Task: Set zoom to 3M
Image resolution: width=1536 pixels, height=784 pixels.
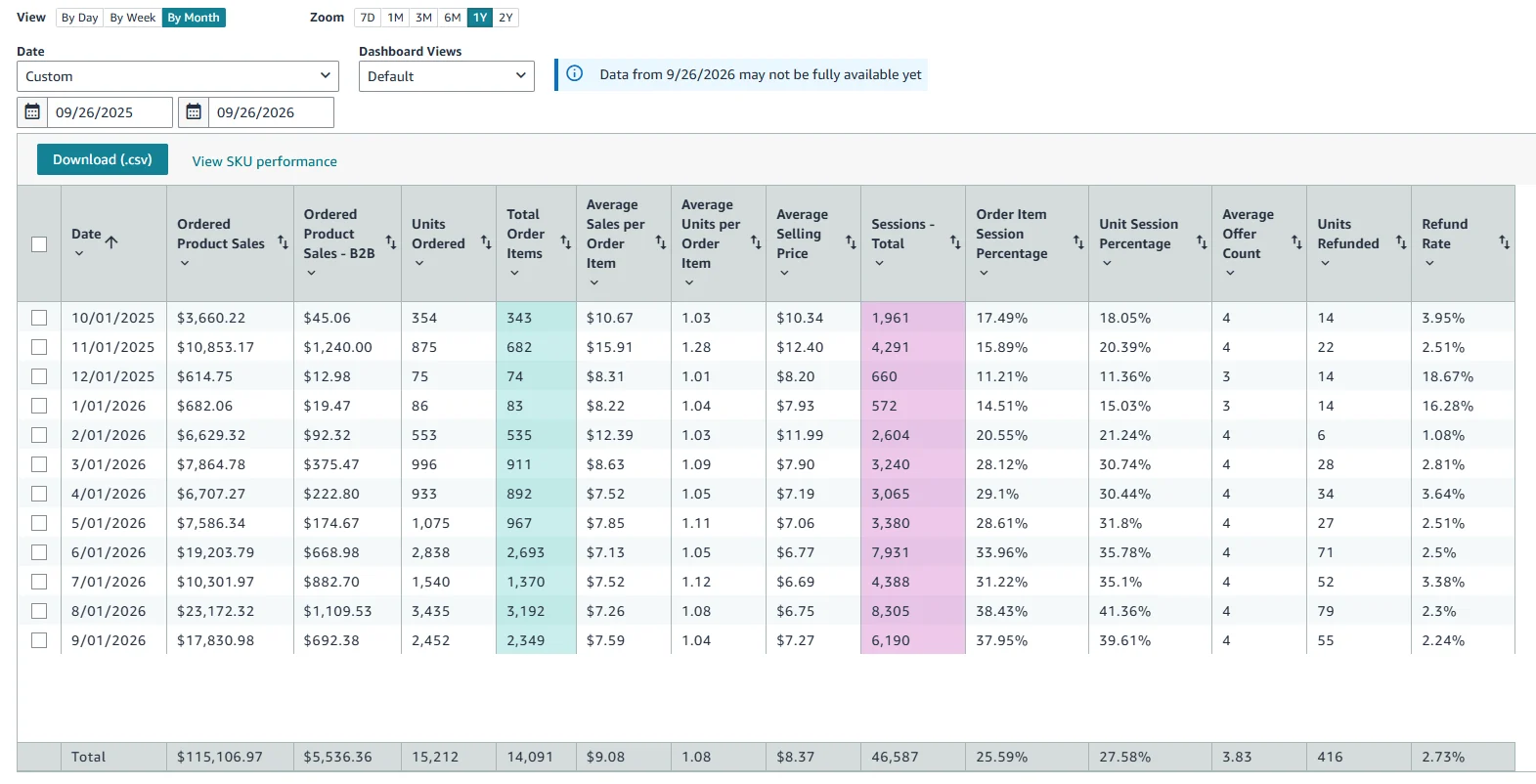Action: [x=423, y=18]
